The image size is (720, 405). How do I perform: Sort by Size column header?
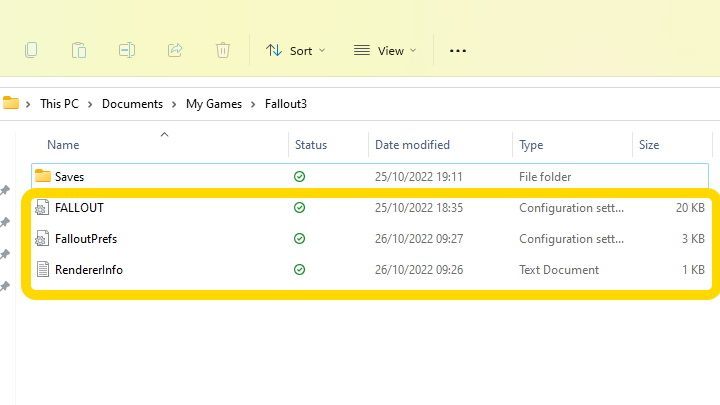pyautogui.click(x=649, y=145)
